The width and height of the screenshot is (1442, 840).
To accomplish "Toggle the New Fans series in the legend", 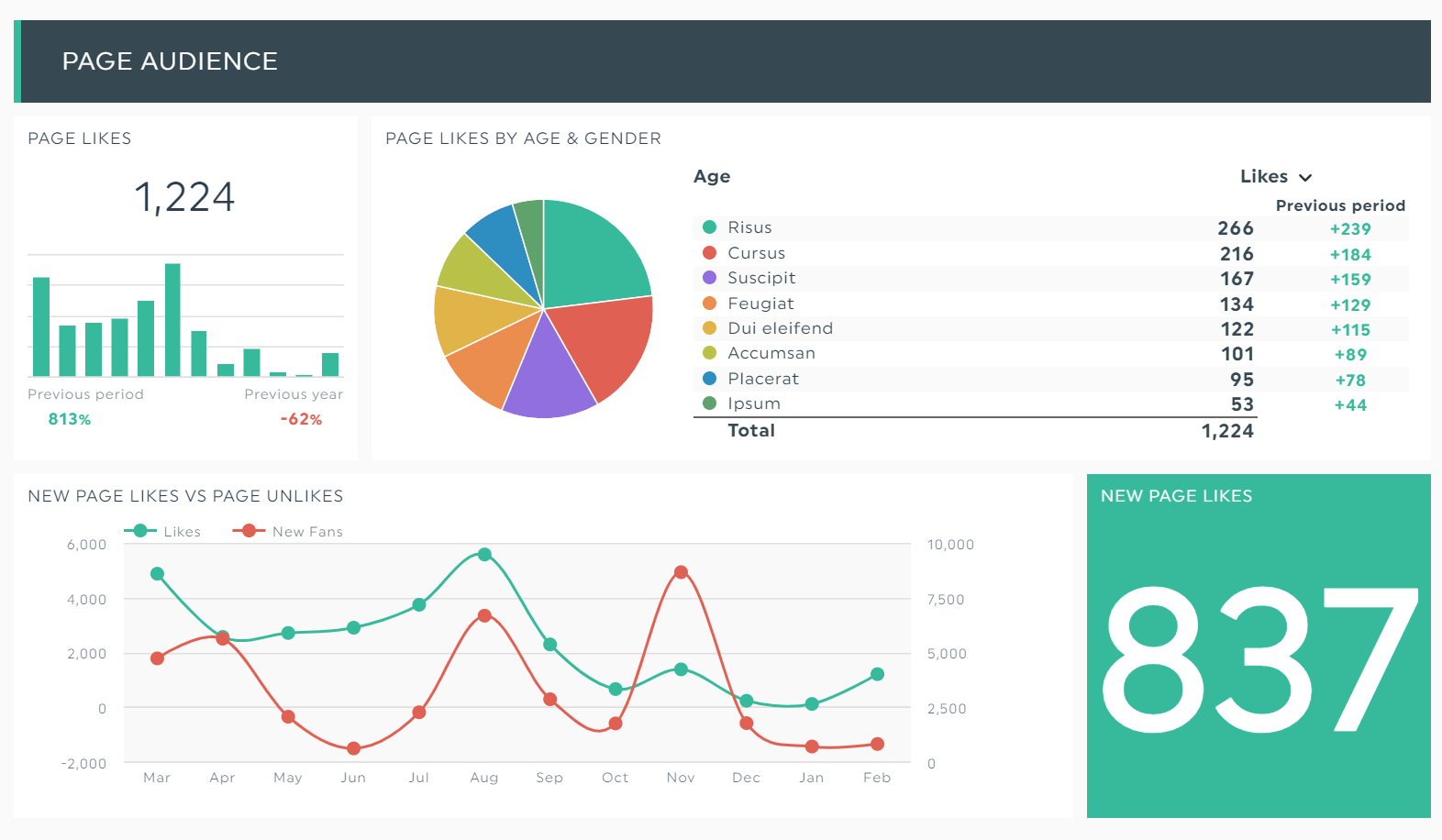I will click(288, 531).
